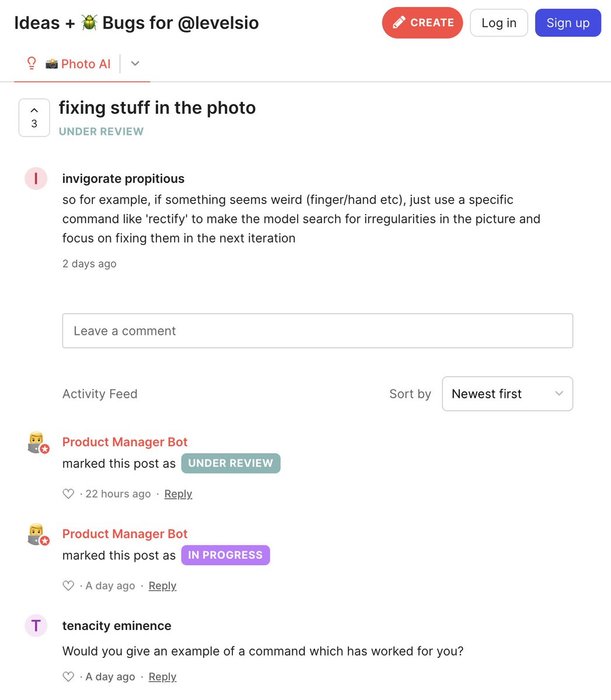Like tenacity eminence's comment with heart icon
This screenshot has width=611, height=700.
pos(68,677)
